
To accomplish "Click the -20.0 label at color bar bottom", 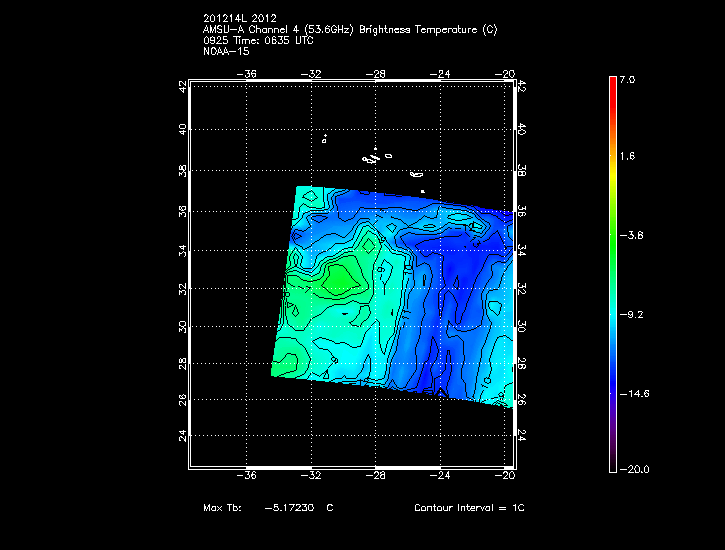I will (x=635, y=469).
